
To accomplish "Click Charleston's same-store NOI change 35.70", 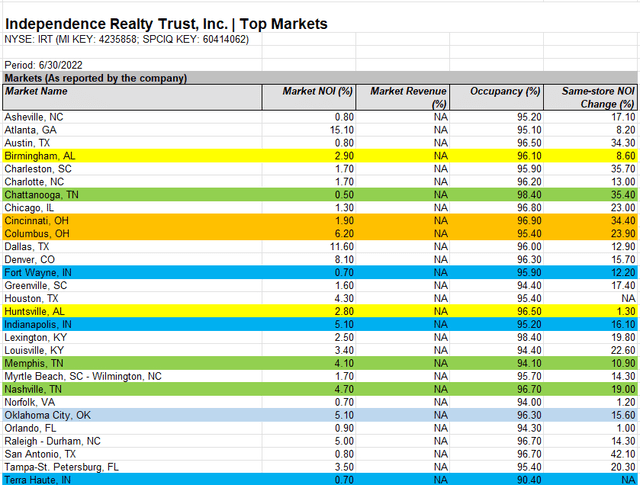I will (623, 169).
